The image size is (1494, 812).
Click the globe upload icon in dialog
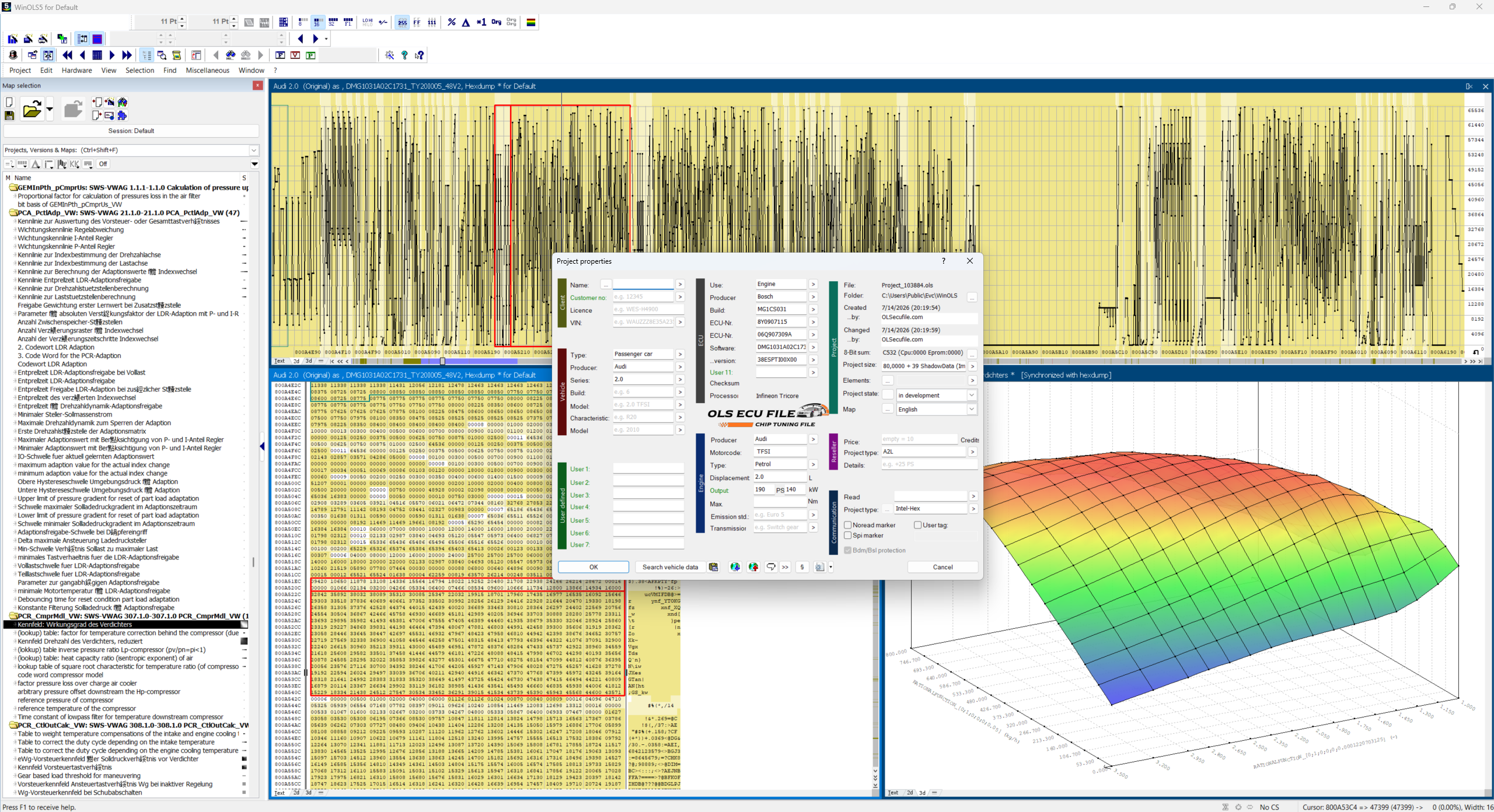(753, 567)
